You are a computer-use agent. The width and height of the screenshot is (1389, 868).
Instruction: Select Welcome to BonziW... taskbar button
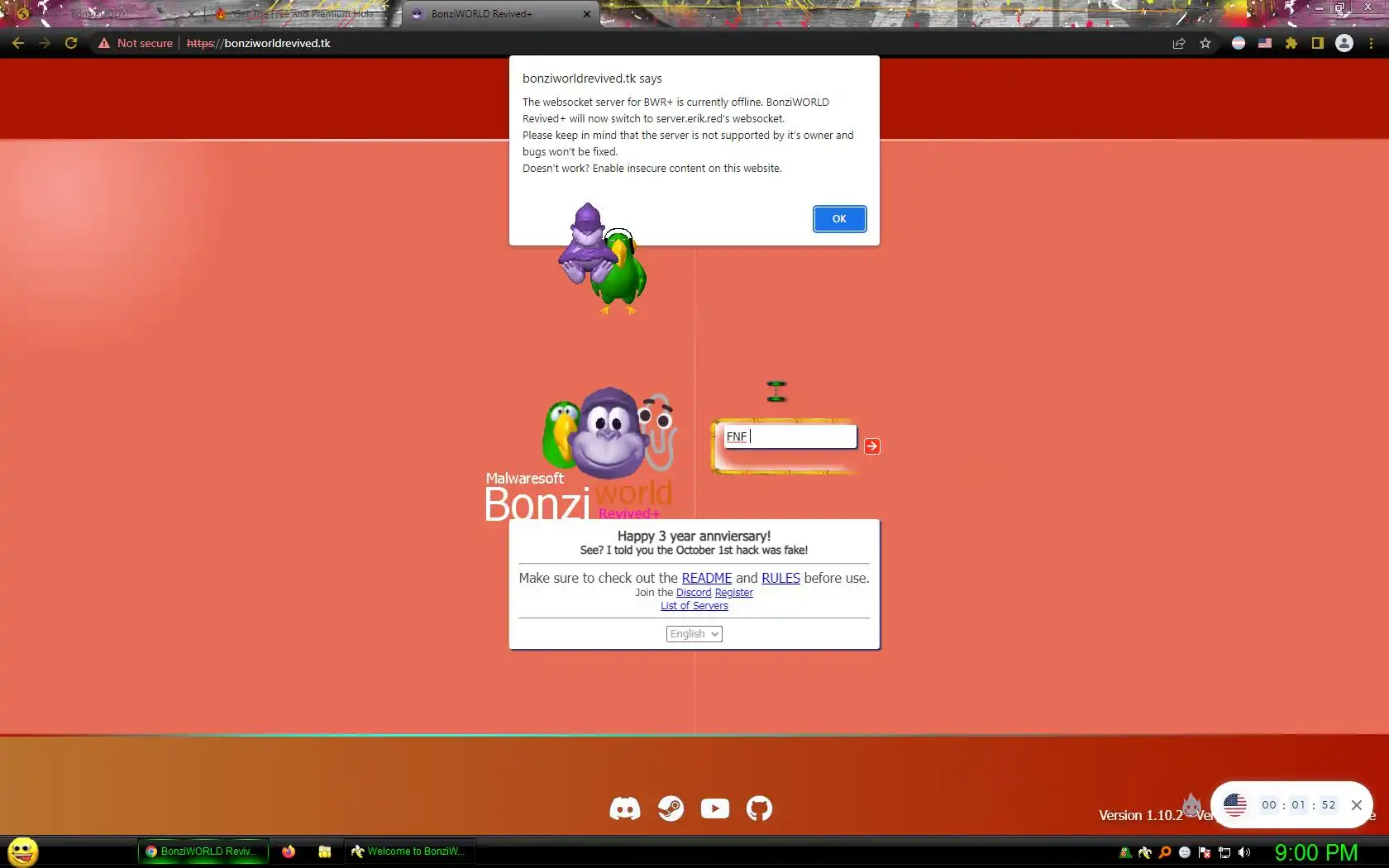click(409, 851)
